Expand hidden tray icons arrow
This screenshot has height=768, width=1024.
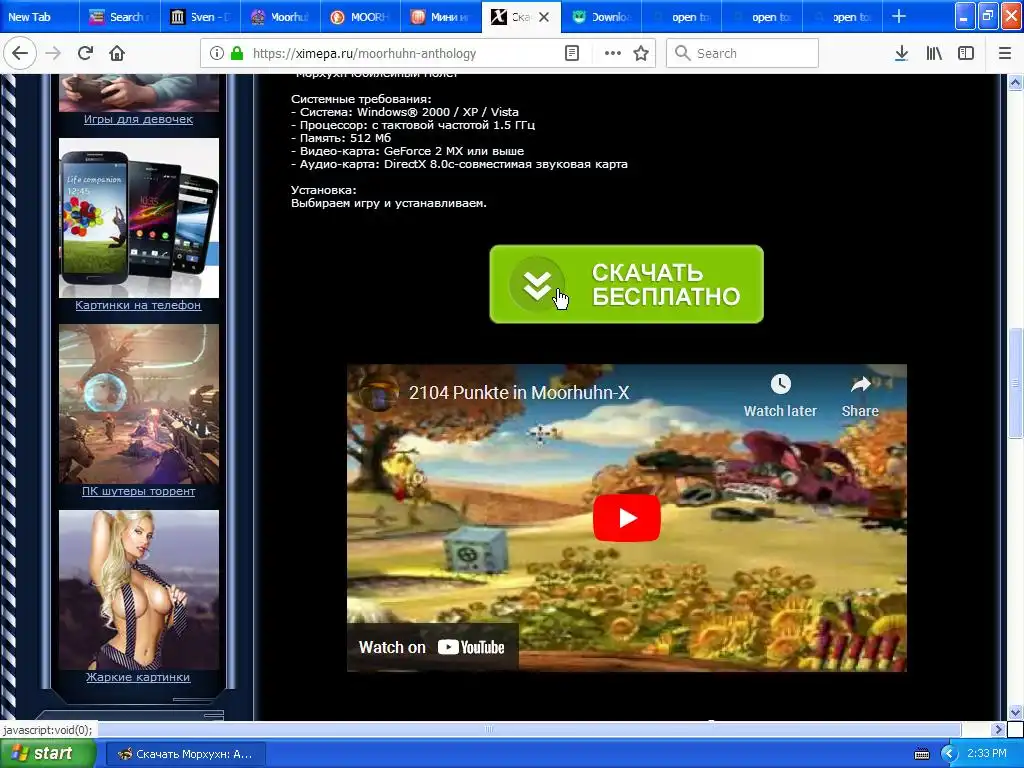click(x=949, y=754)
